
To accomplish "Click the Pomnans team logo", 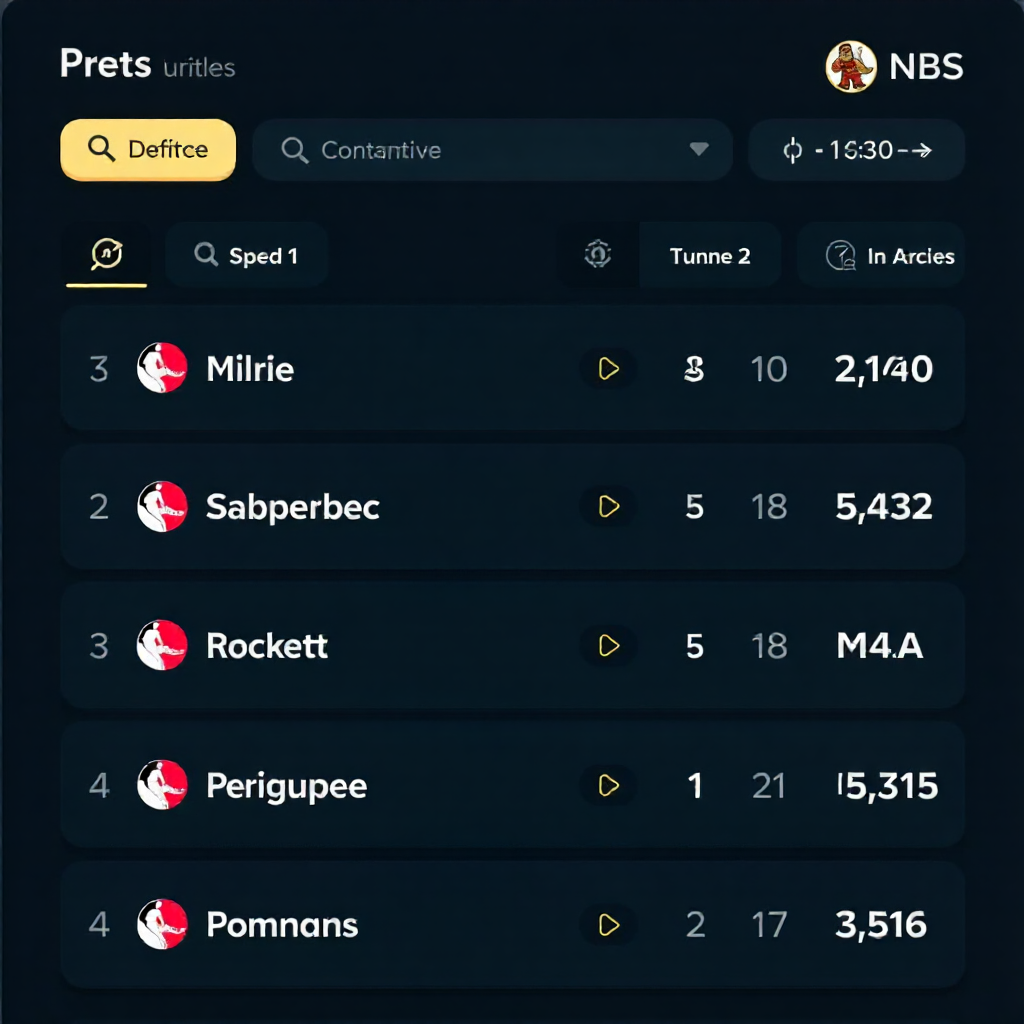I will point(162,924).
